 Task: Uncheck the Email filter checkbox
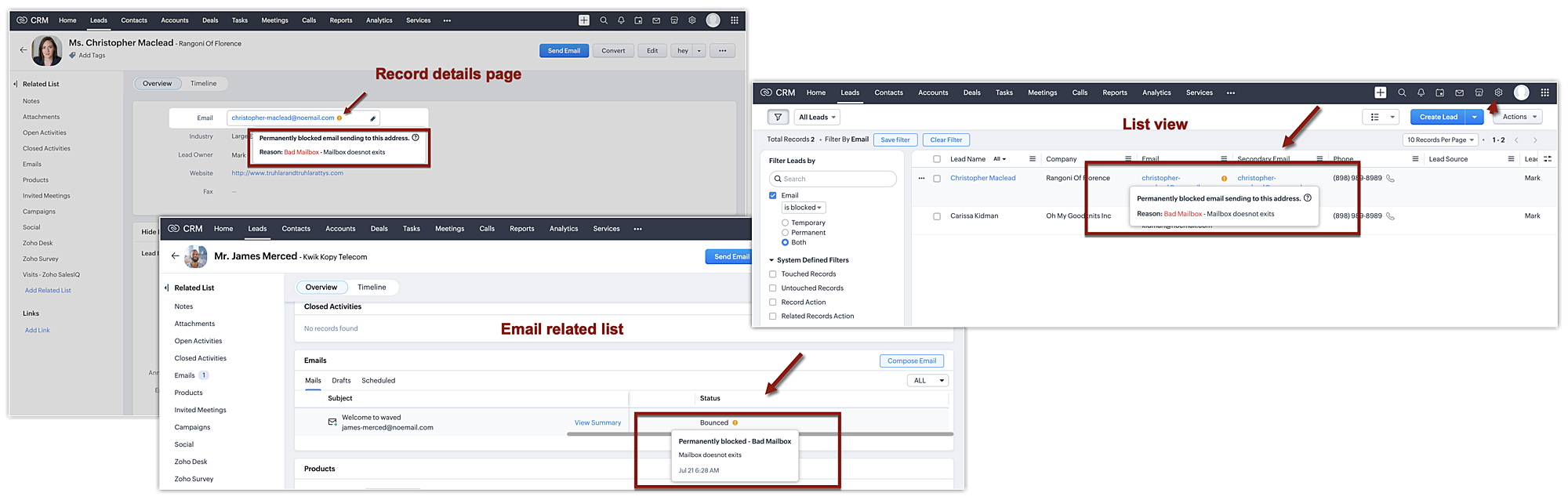773,196
